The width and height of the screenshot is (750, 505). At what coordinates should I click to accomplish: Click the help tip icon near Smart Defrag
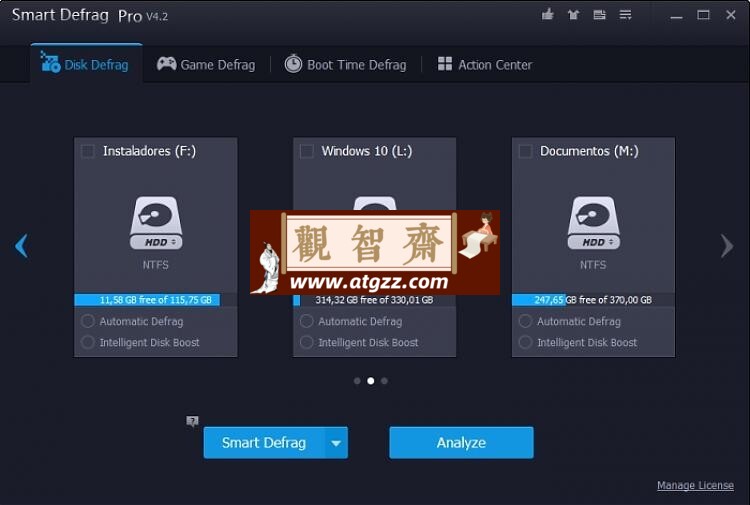click(192, 421)
